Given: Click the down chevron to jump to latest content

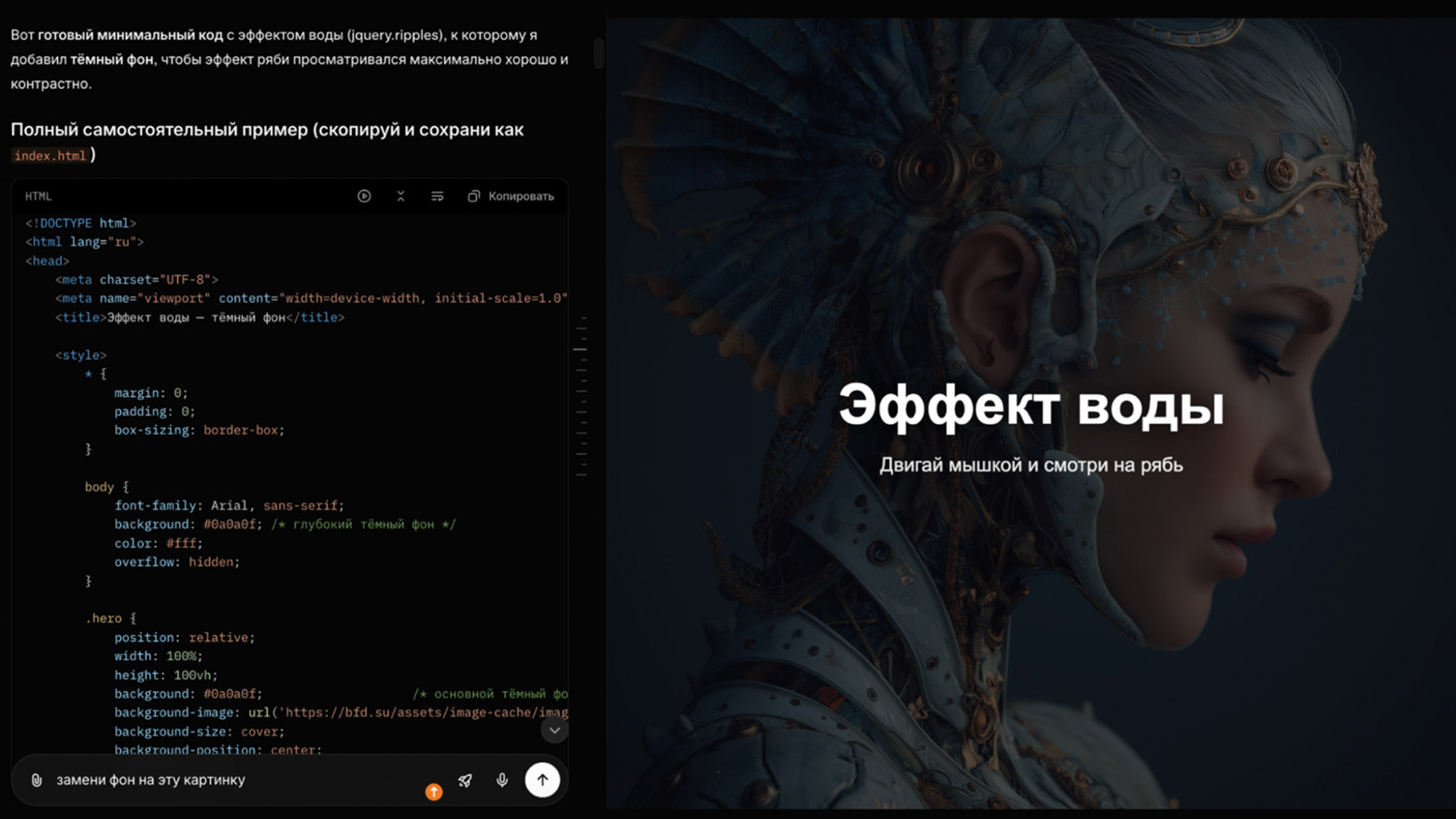Looking at the screenshot, I should click(x=553, y=729).
